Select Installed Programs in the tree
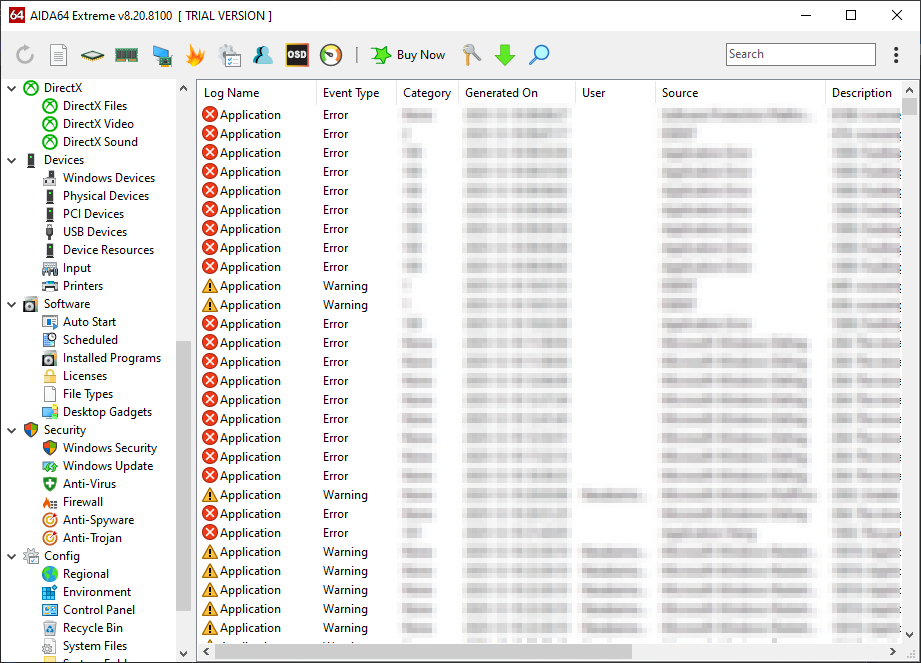This screenshot has height=663, width=921. point(111,358)
